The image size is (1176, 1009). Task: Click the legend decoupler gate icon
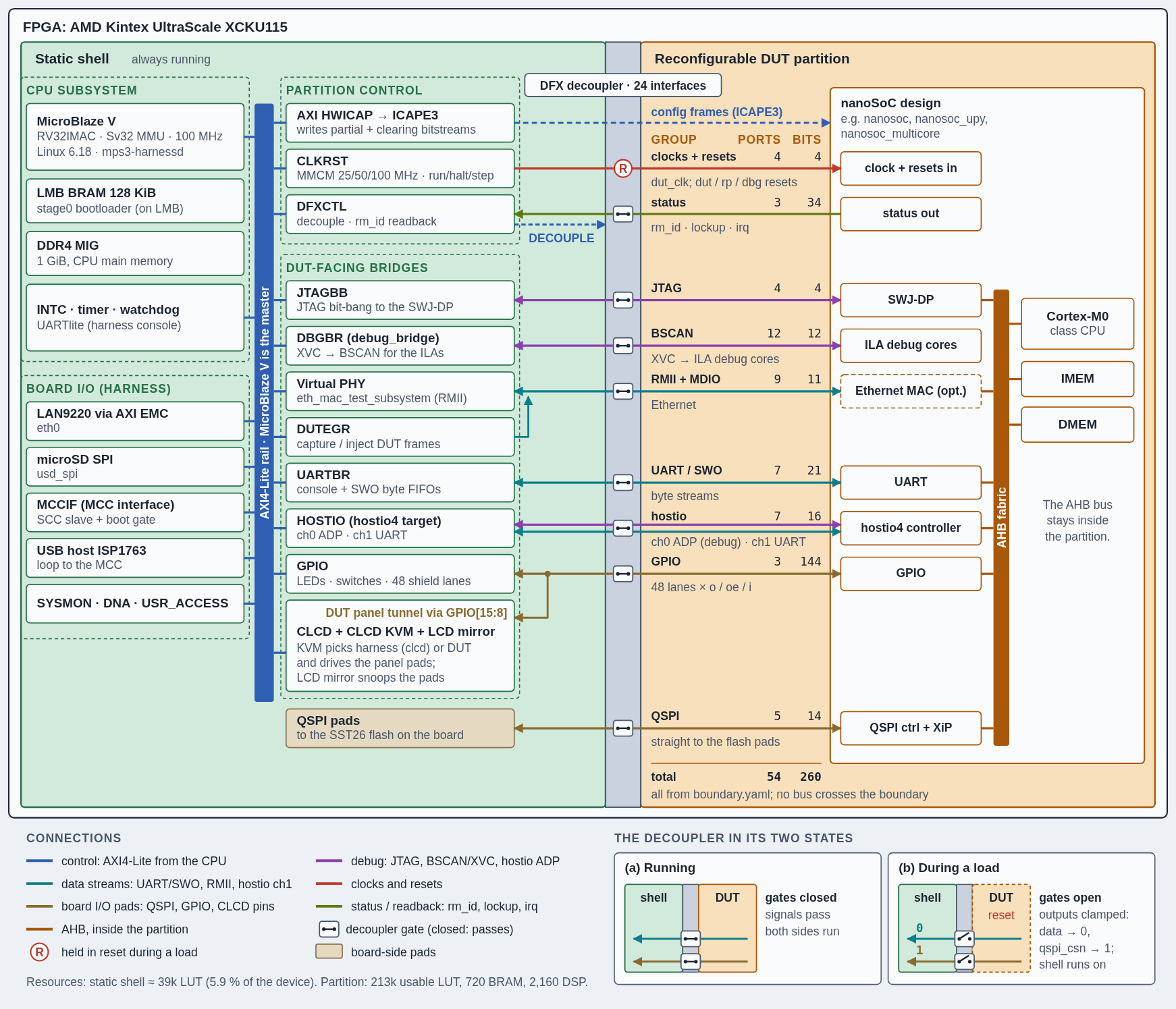click(x=329, y=929)
